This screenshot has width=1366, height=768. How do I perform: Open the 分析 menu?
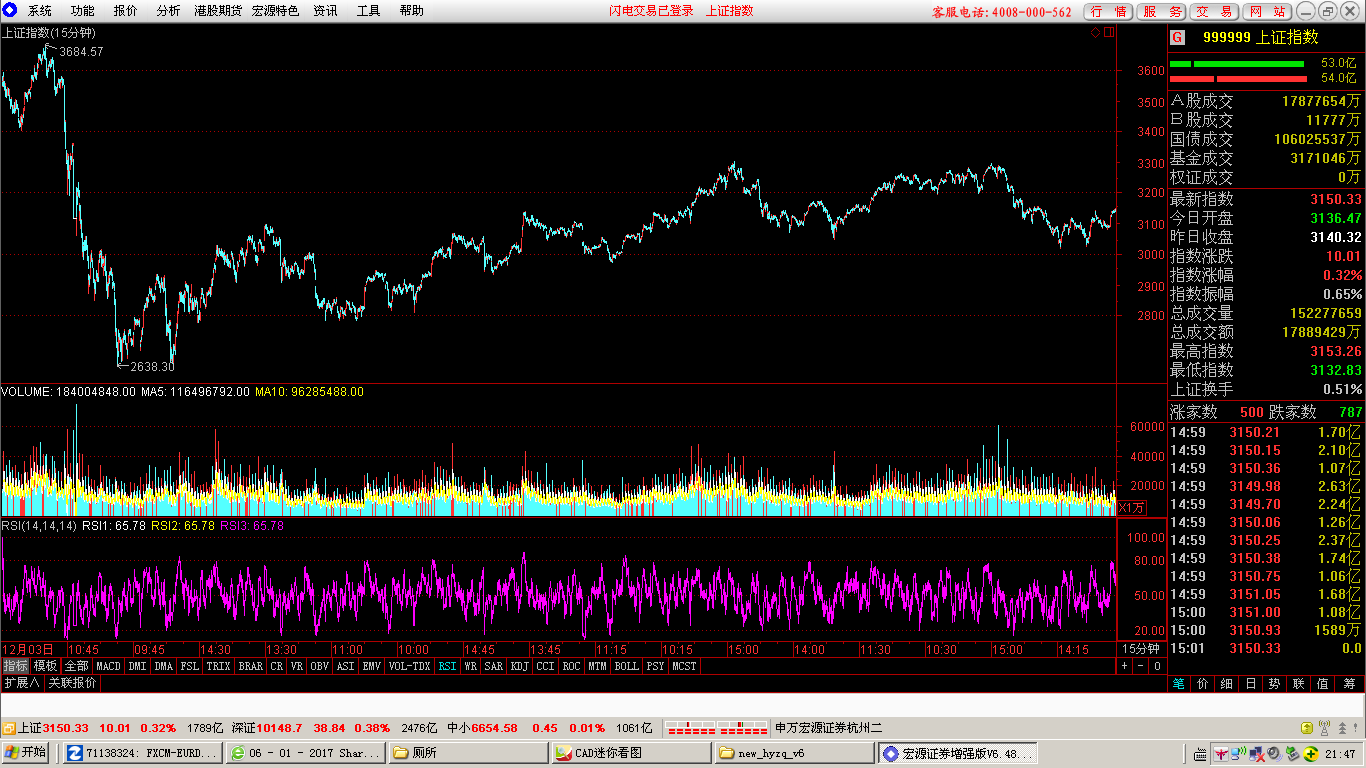coord(168,11)
